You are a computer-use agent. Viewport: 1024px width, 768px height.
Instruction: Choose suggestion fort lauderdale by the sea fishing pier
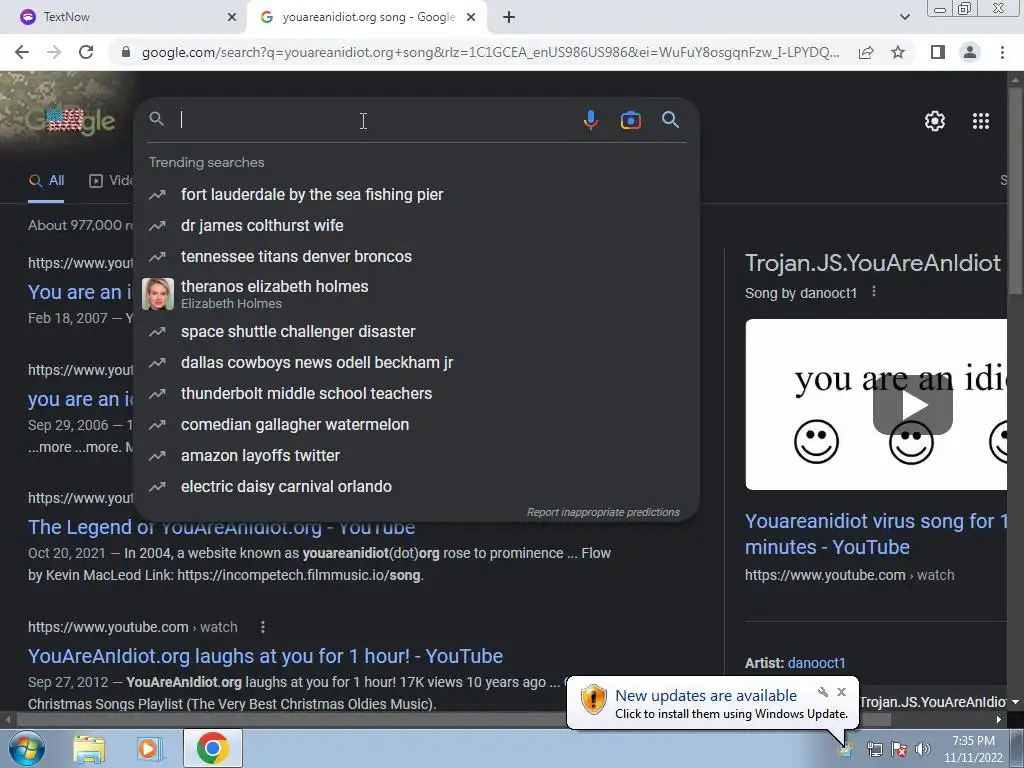click(416, 195)
